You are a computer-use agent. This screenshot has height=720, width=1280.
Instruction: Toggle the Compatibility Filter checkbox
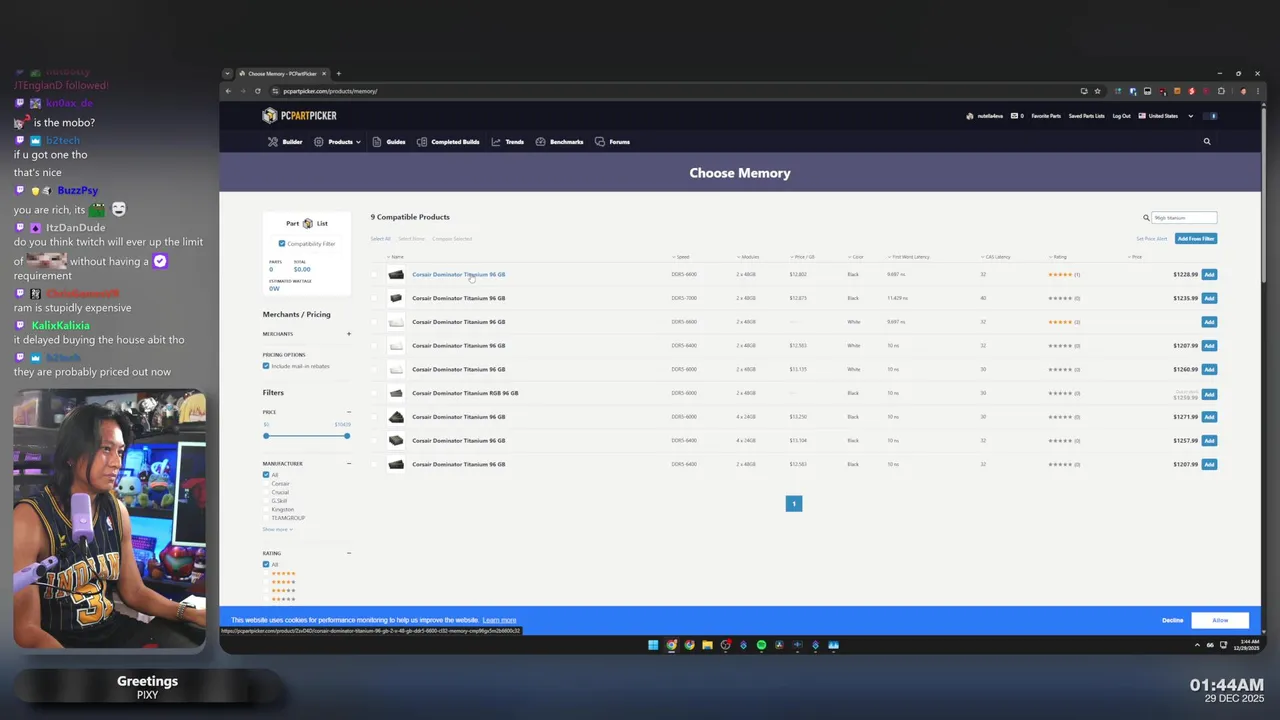281,244
